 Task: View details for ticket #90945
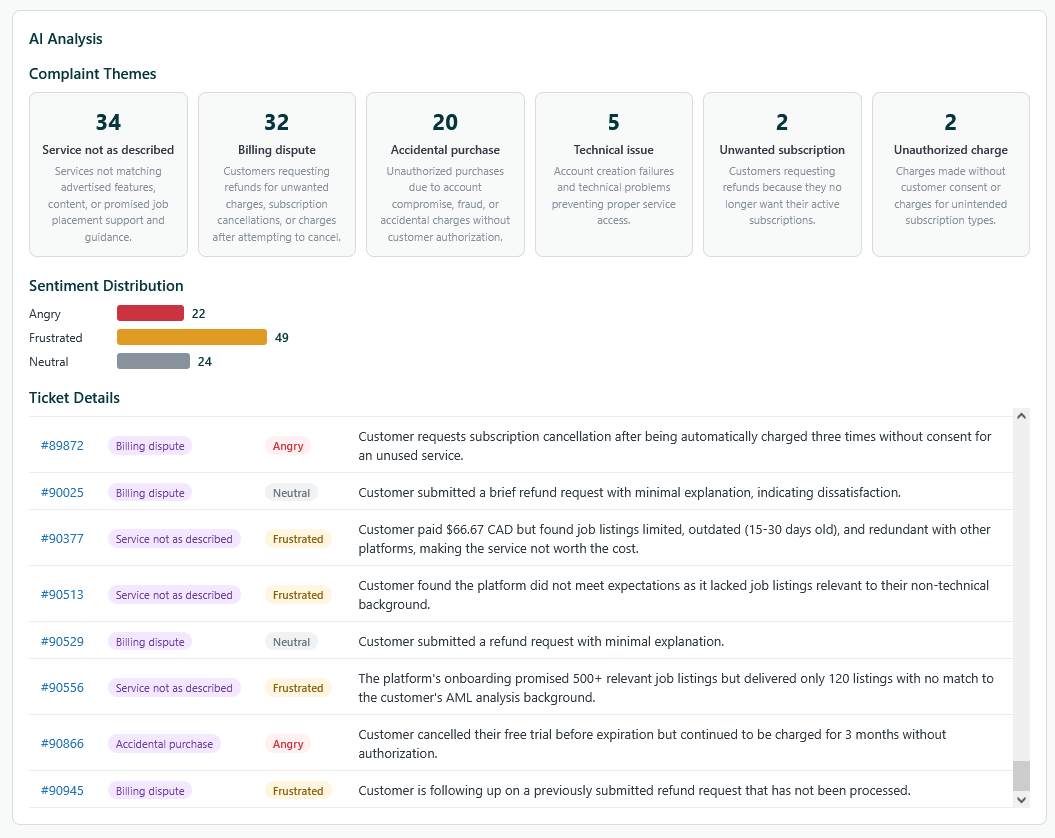click(x=62, y=790)
